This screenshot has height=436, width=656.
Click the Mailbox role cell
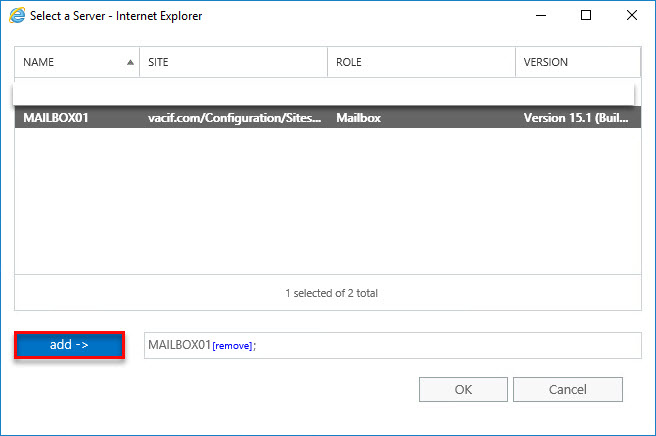tap(359, 118)
